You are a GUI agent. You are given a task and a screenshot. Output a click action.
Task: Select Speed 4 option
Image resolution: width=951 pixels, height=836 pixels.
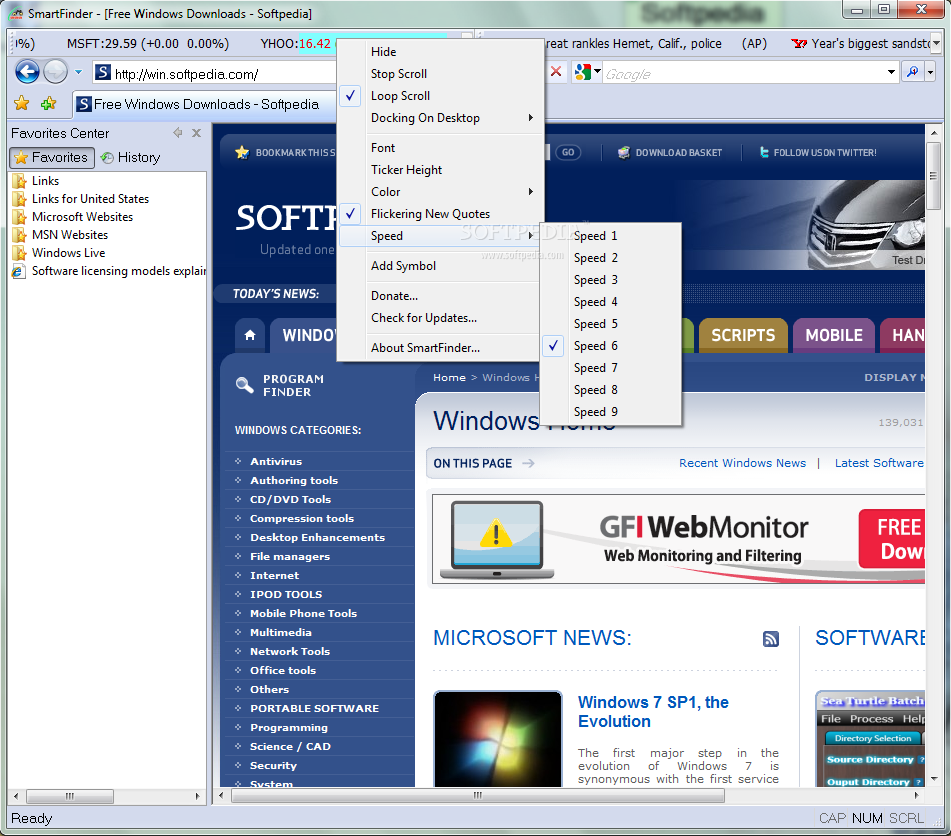click(x=611, y=302)
